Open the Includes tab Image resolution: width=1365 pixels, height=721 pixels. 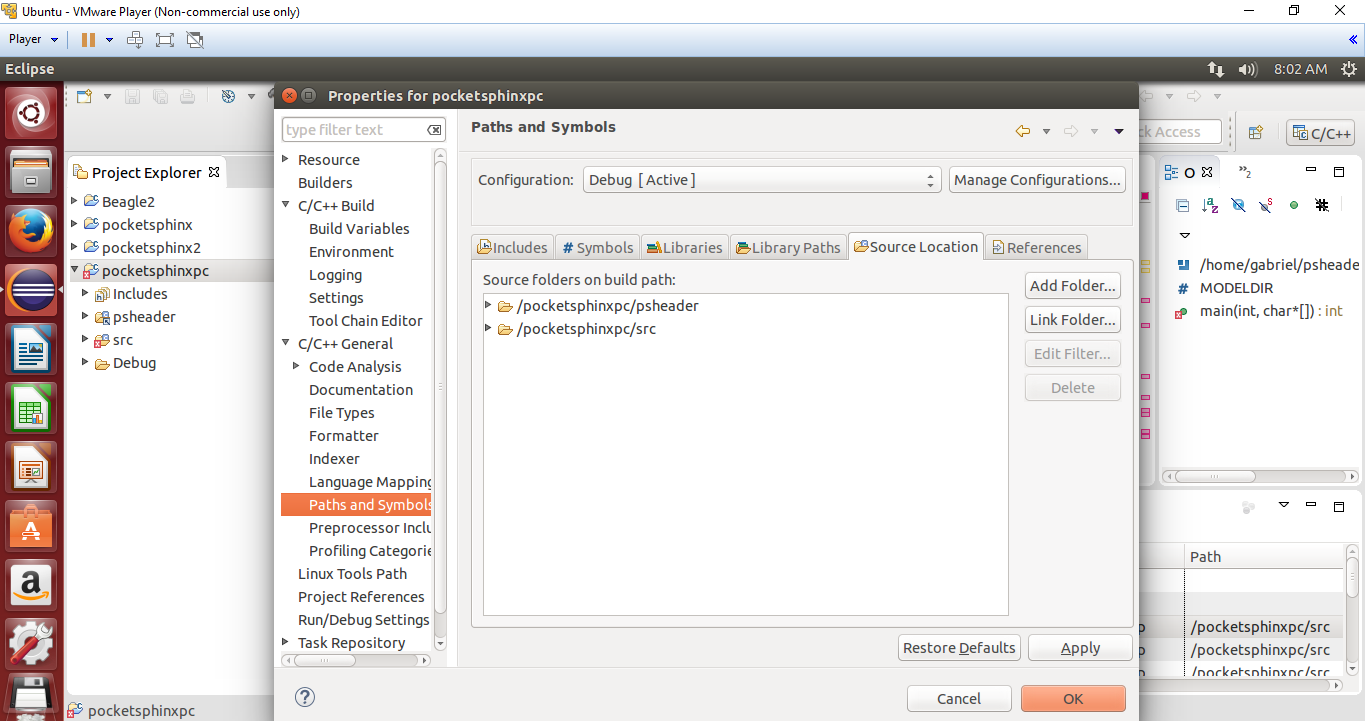click(x=512, y=247)
